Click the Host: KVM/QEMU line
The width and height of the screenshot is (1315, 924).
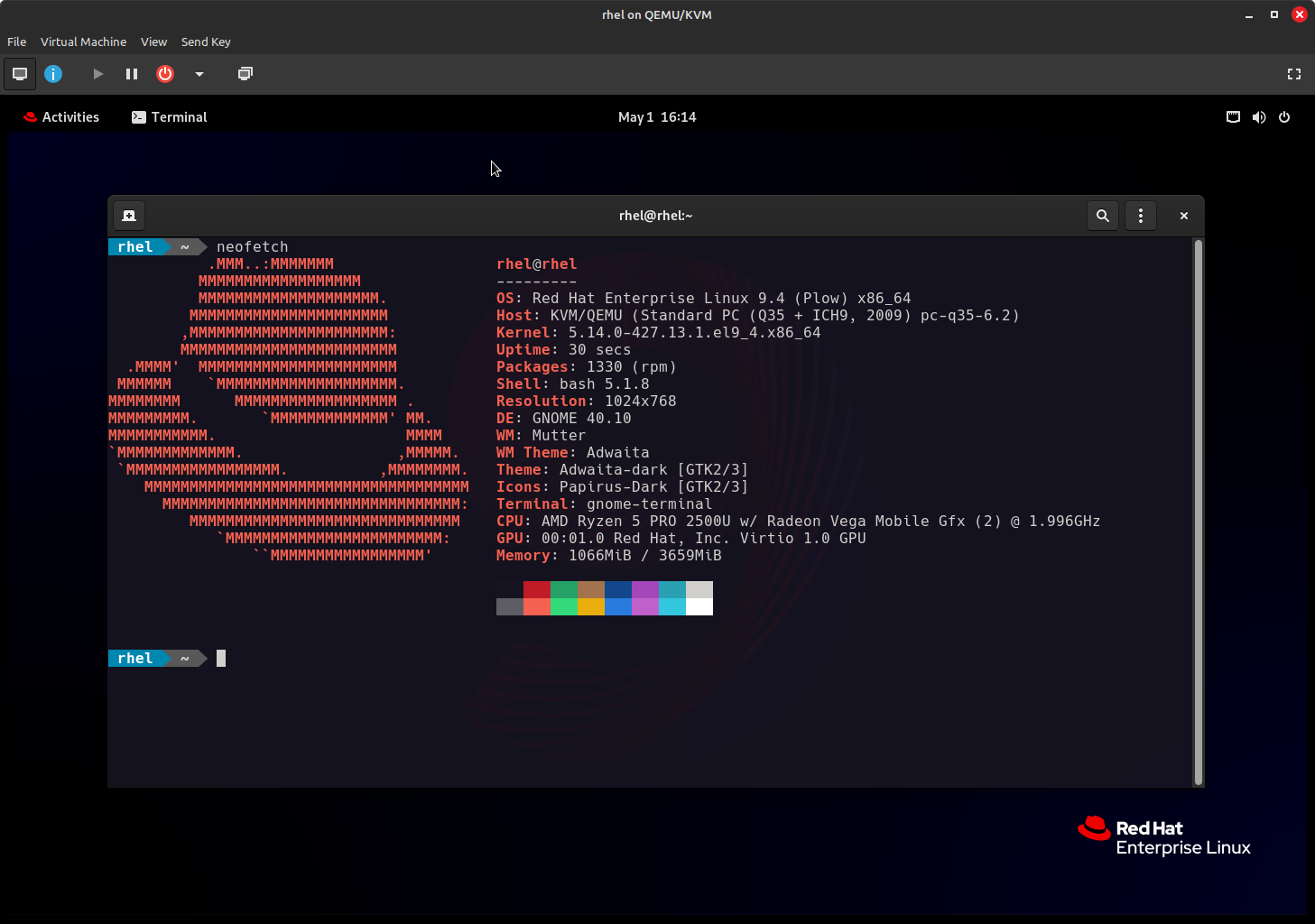tap(758, 316)
